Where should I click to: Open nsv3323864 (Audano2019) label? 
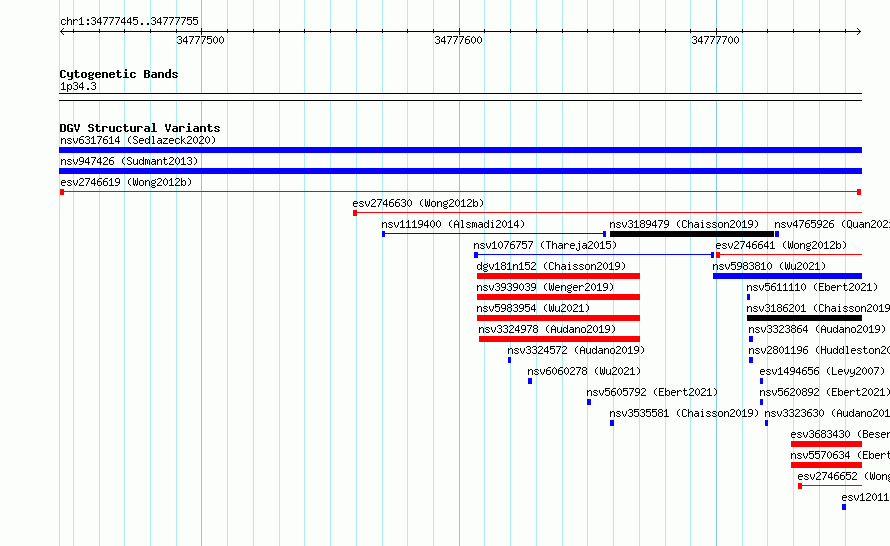pyautogui.click(x=817, y=329)
